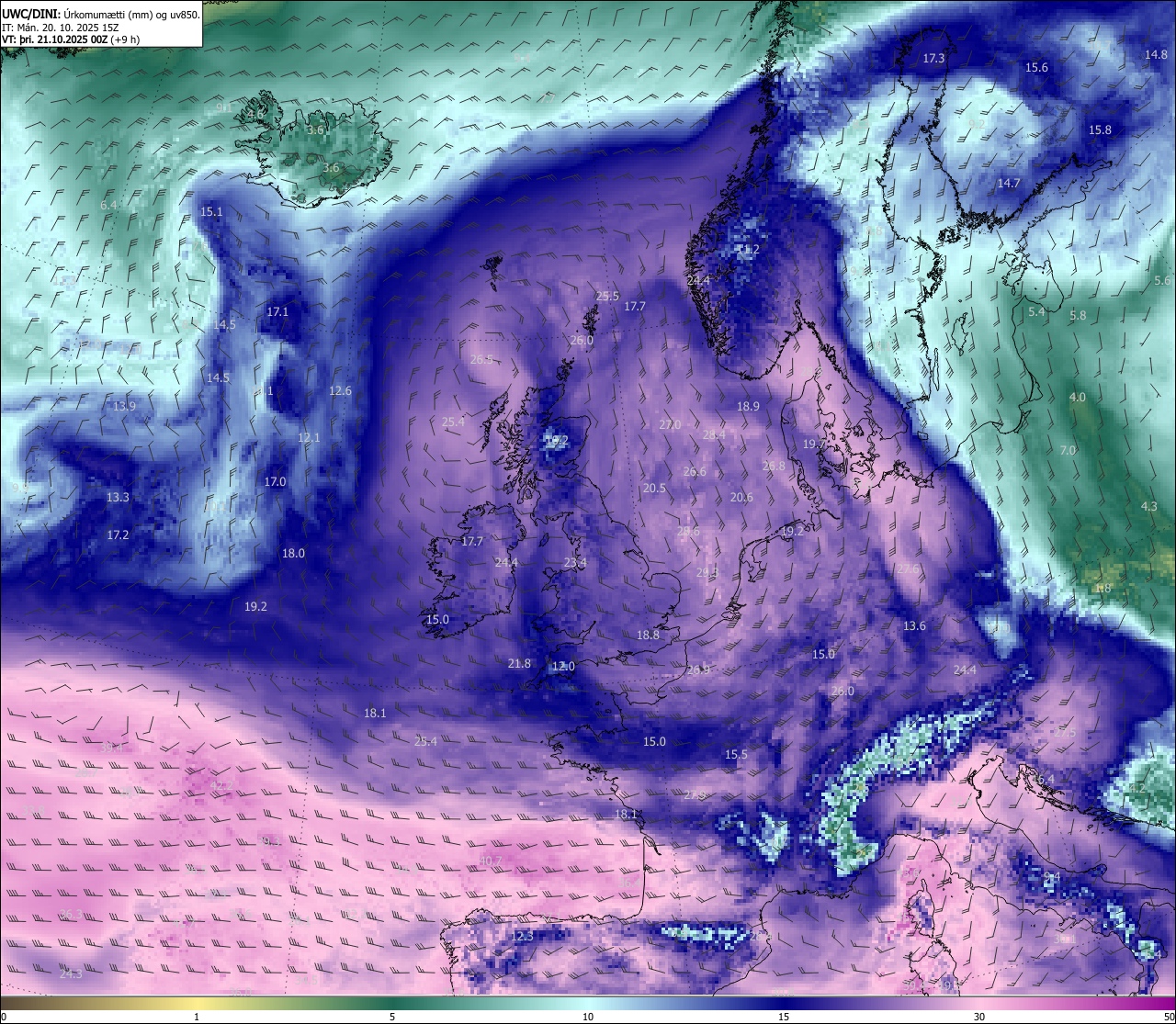Click the map value '23.4'

(575, 562)
